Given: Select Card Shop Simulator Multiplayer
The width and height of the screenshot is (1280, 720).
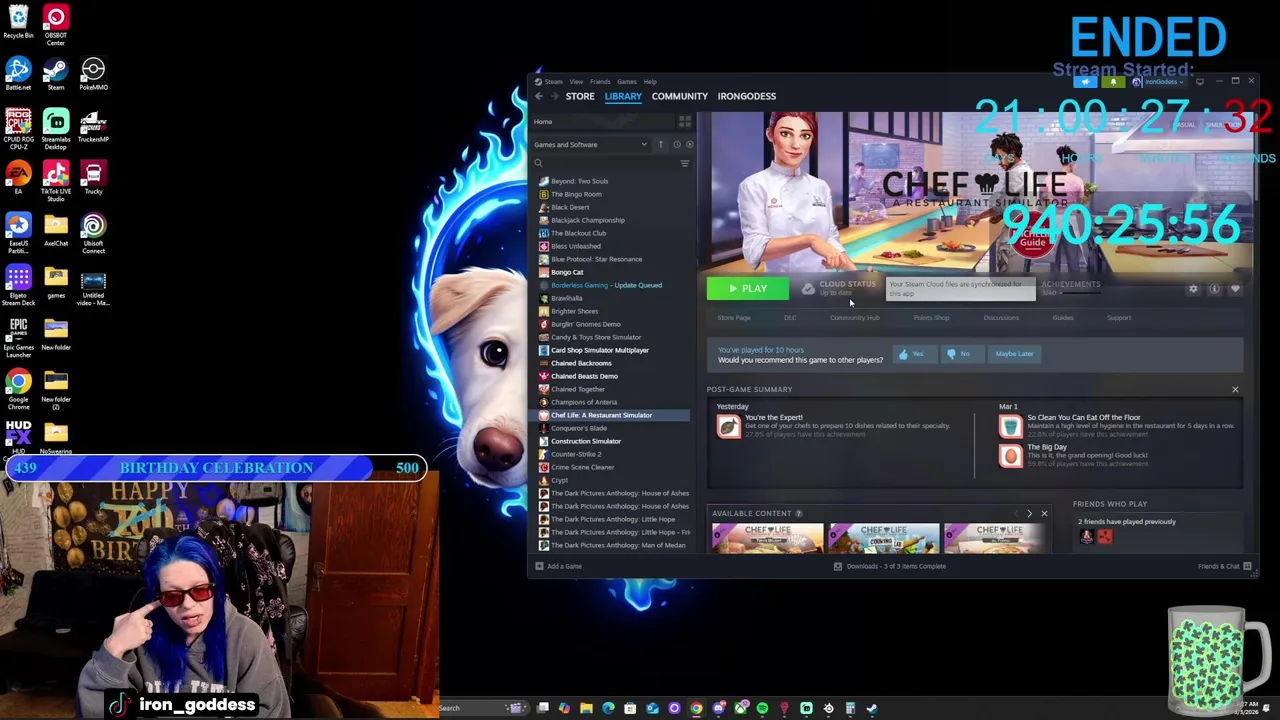Looking at the screenshot, I should [600, 350].
